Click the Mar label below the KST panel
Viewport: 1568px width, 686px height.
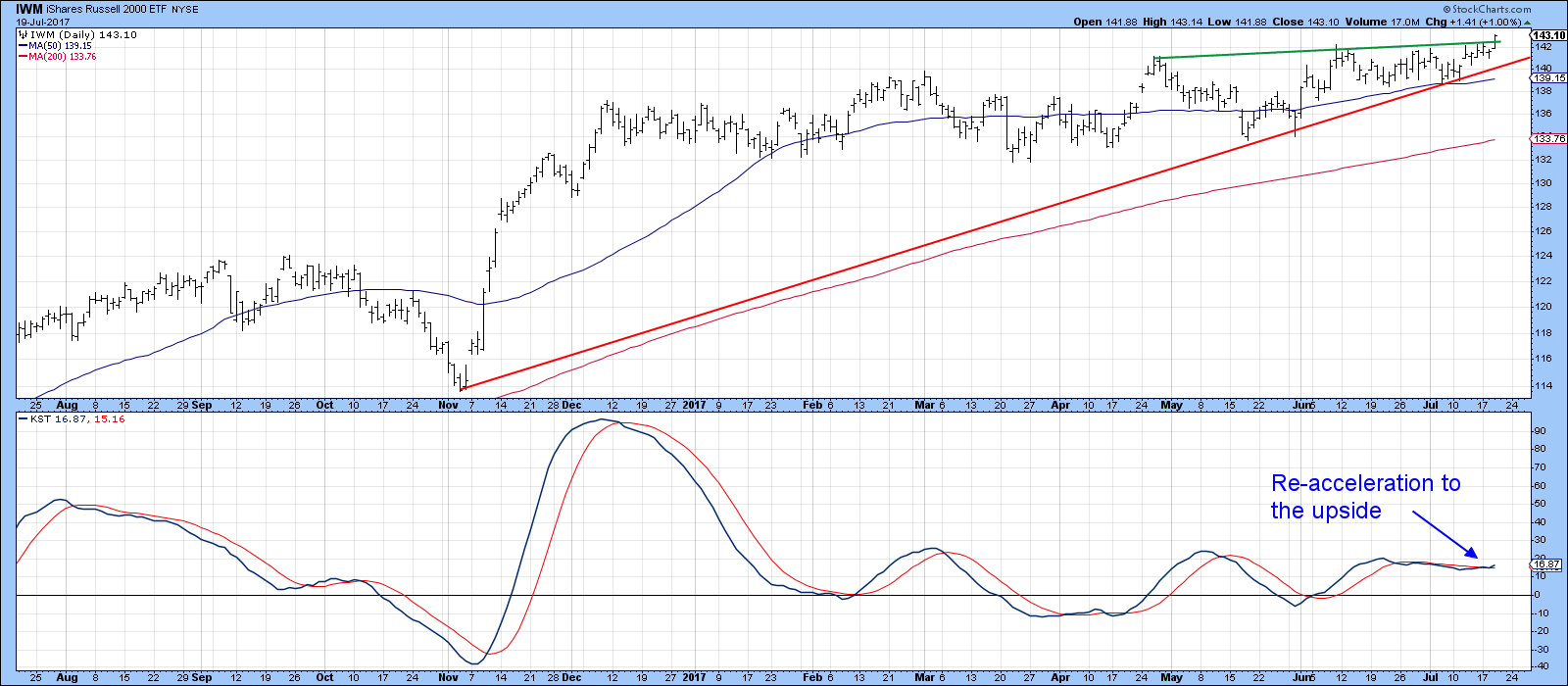pyautogui.click(x=925, y=677)
